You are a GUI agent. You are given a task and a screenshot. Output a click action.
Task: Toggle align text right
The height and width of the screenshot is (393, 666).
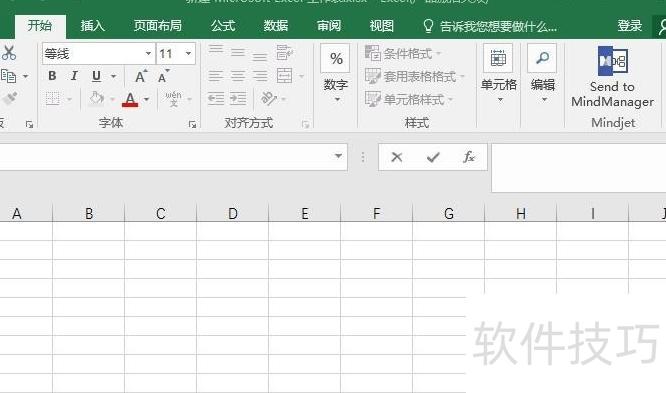260,76
